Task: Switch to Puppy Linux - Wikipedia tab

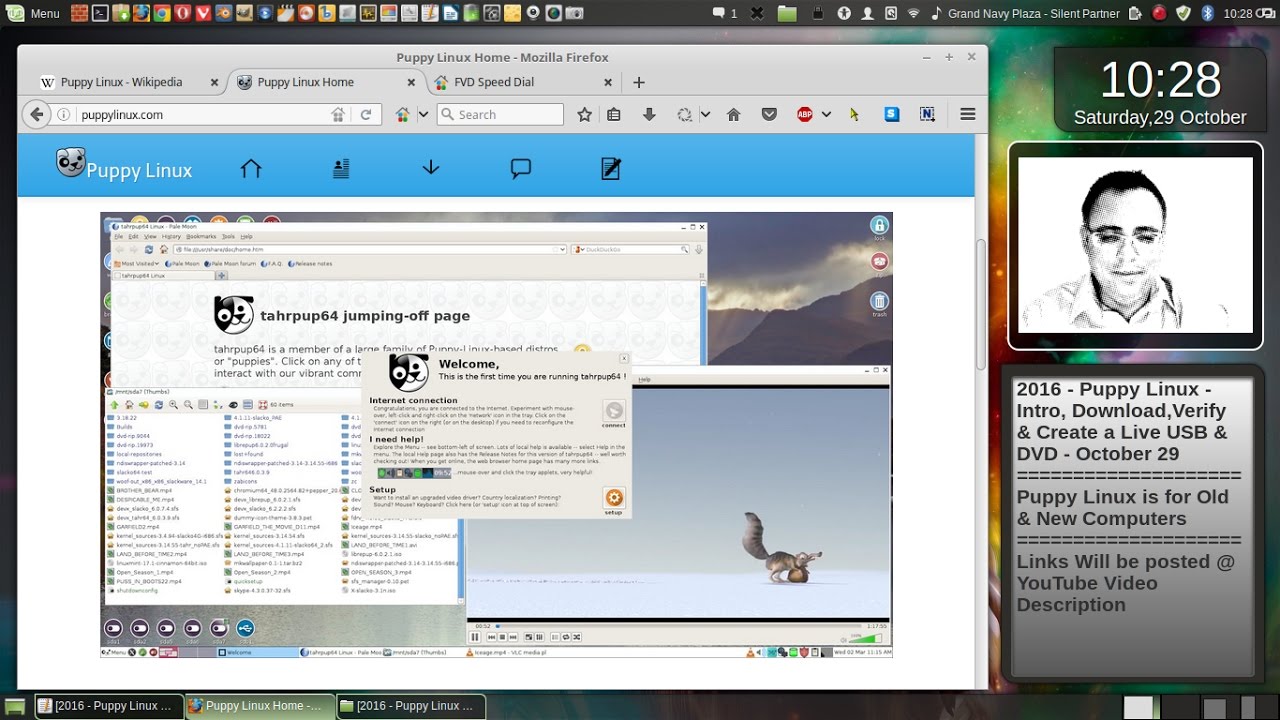Action: (x=120, y=82)
